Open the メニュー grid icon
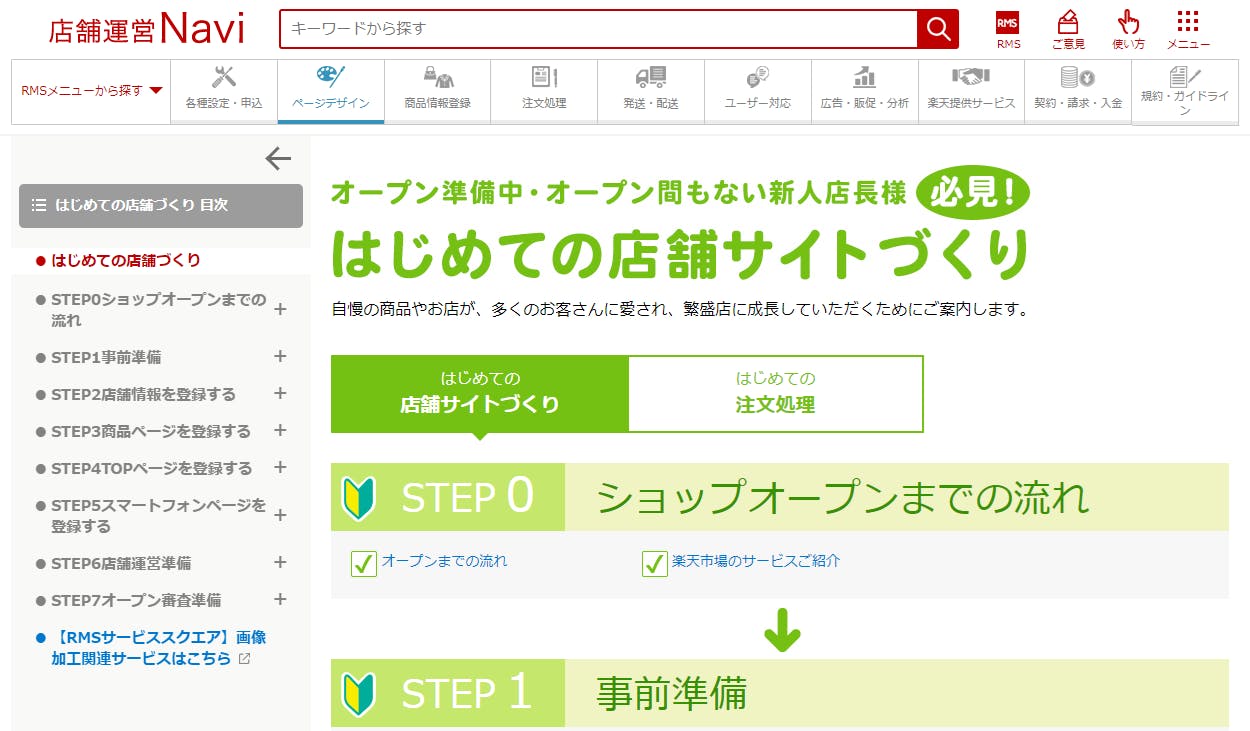This screenshot has height=731, width=1250. (1188, 29)
